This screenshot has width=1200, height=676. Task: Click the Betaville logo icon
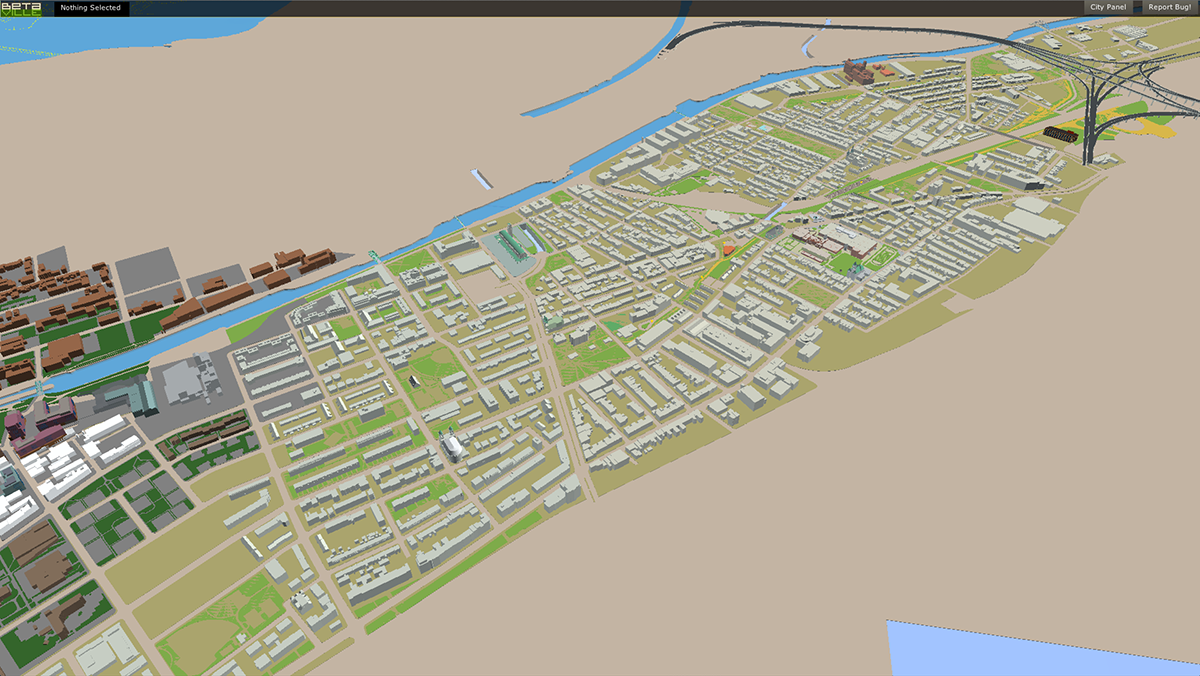tap(21, 8)
